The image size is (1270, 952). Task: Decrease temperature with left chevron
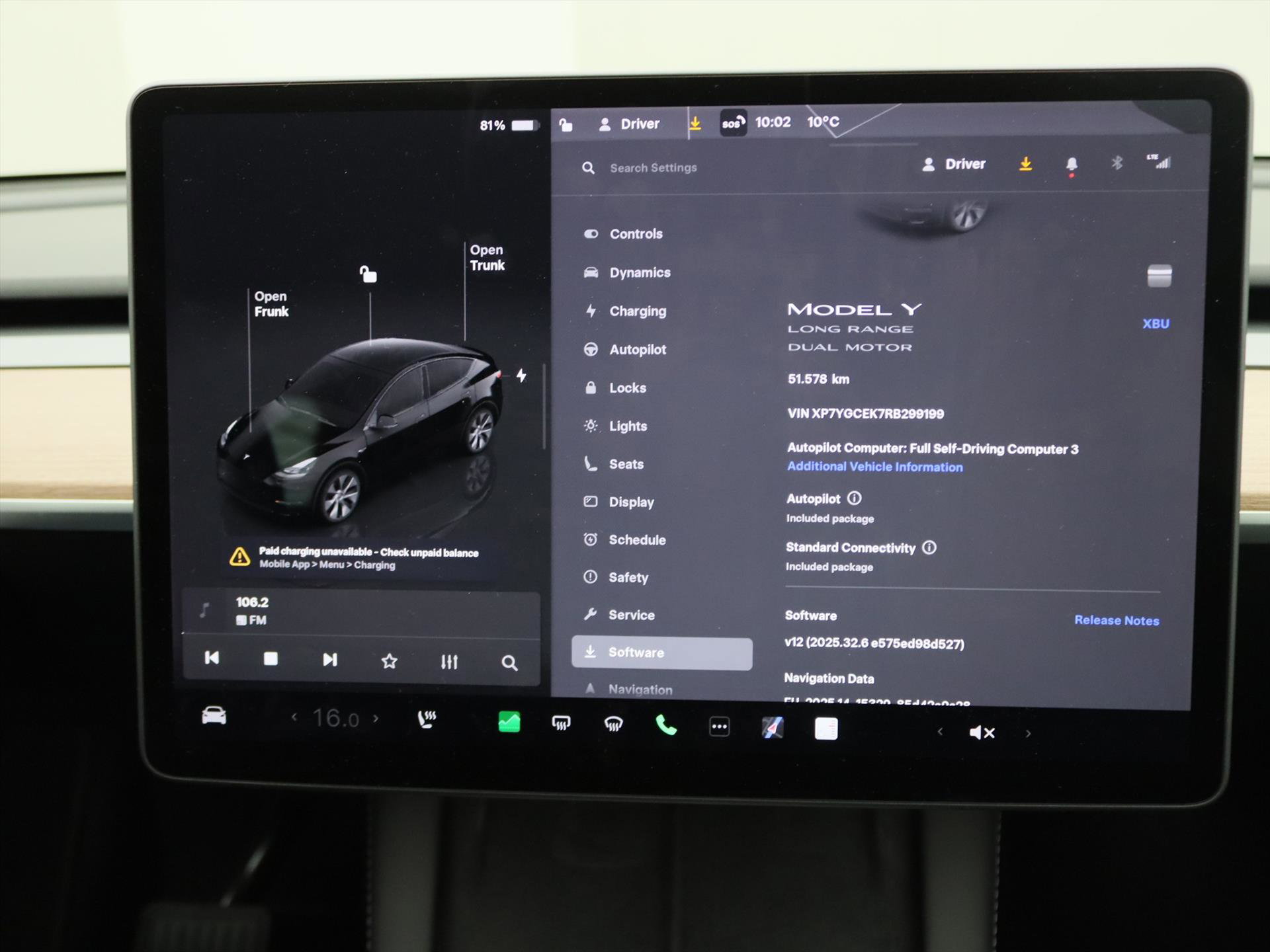coord(294,717)
